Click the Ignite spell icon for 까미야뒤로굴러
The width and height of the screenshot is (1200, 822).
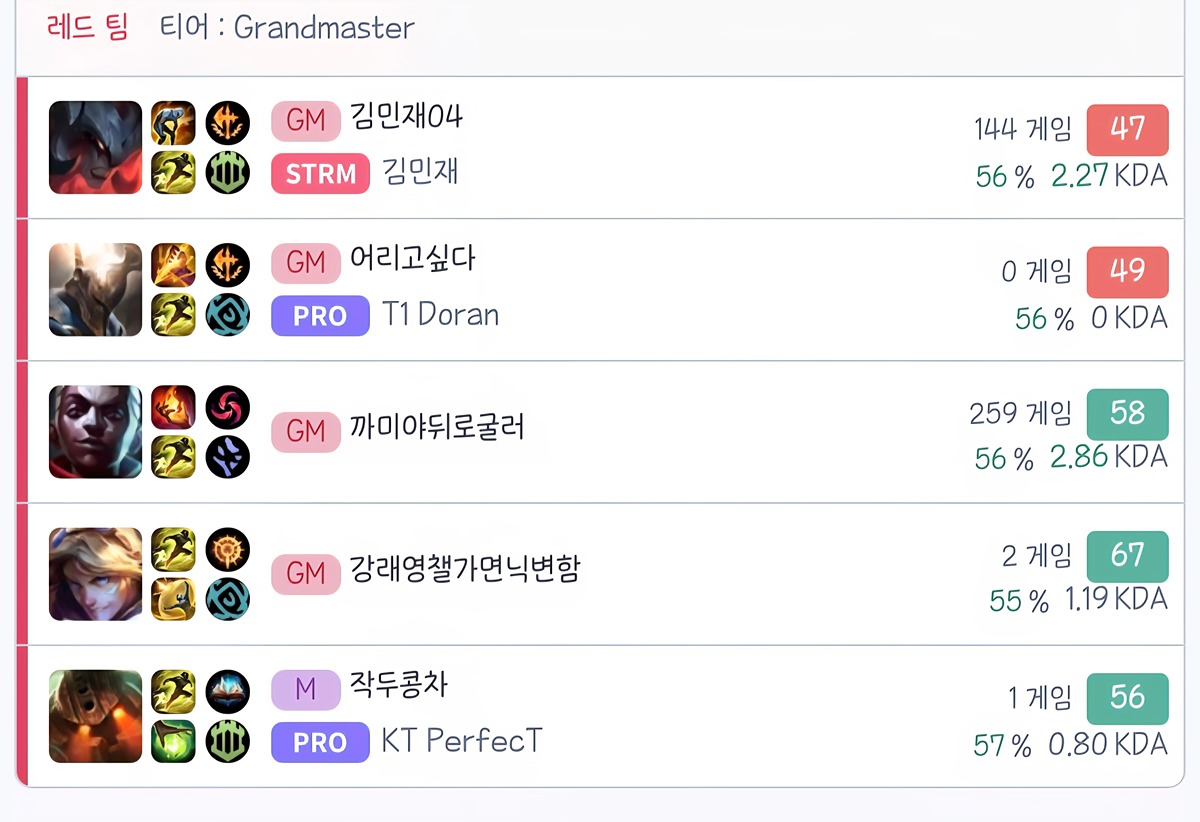pos(173,407)
